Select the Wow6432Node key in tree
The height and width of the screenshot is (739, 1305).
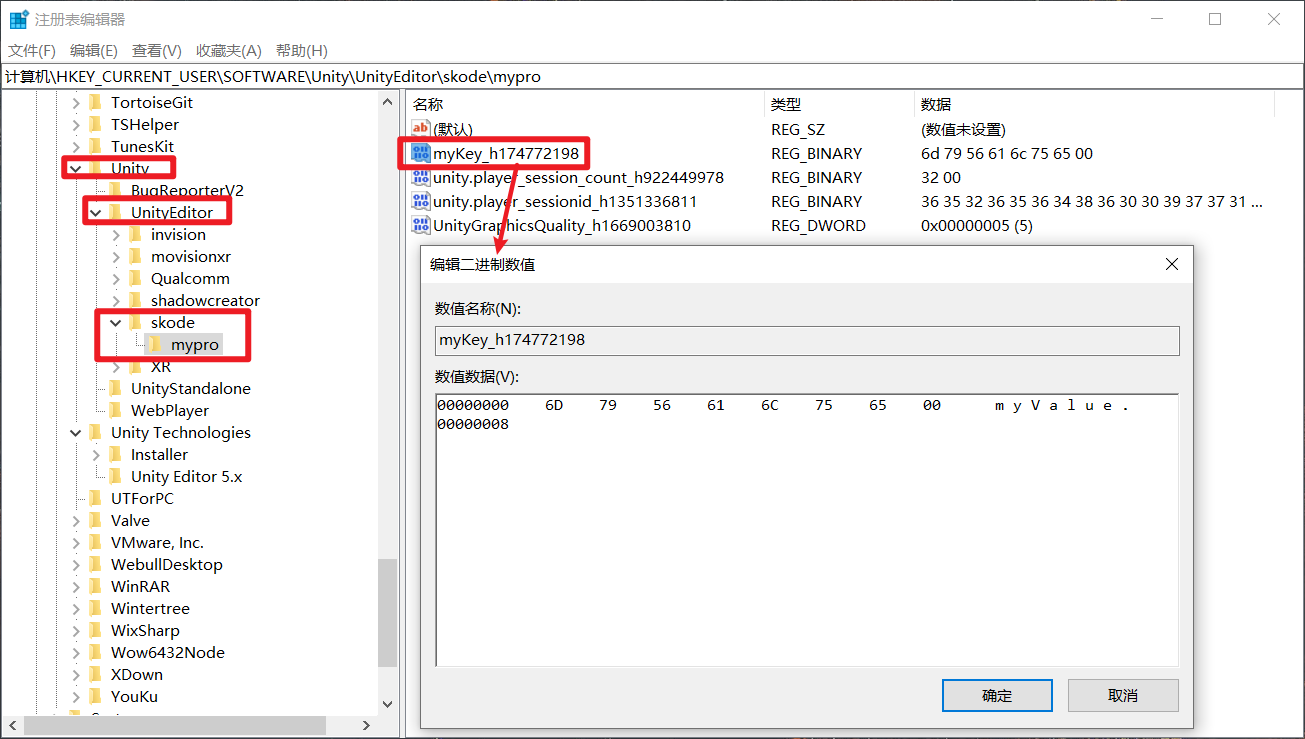[168, 652]
